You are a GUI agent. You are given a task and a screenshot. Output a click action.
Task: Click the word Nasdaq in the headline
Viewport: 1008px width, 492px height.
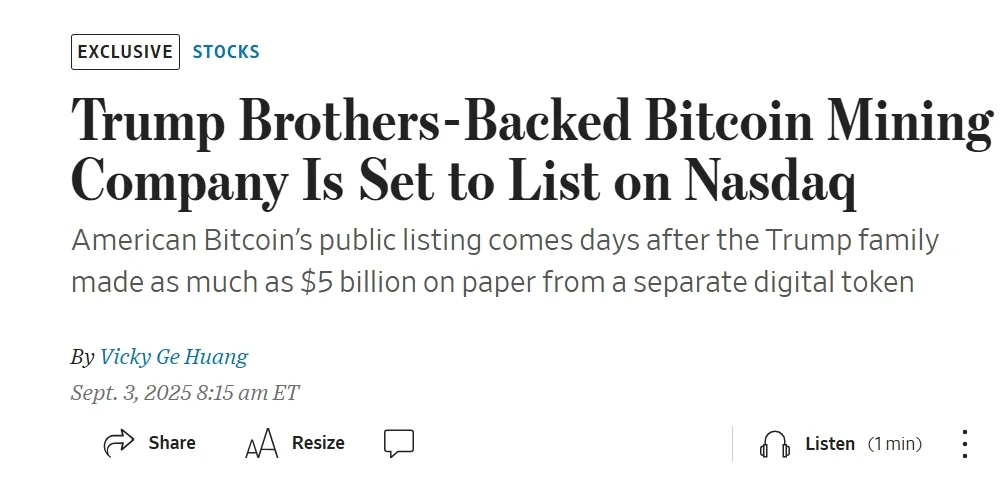pyautogui.click(x=770, y=182)
